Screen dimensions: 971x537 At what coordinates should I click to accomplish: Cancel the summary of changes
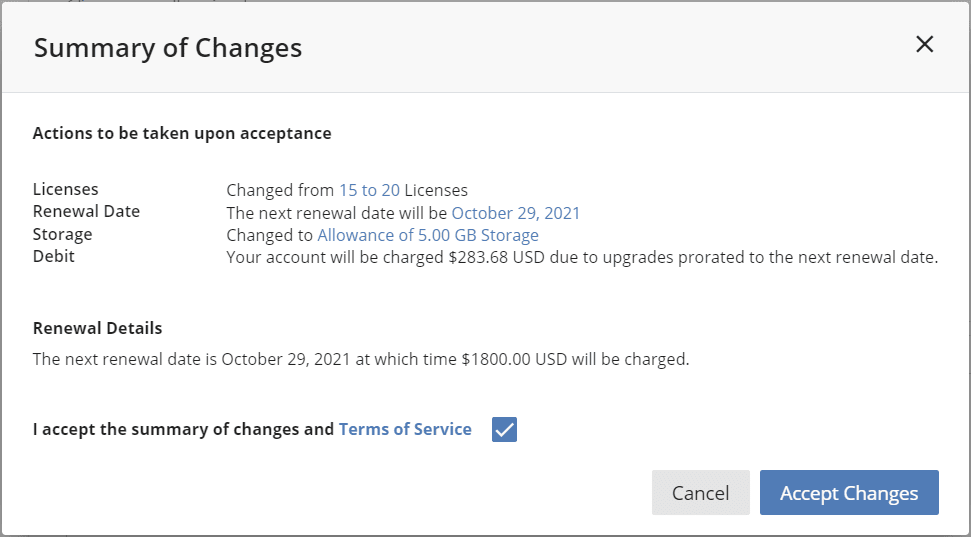700,492
